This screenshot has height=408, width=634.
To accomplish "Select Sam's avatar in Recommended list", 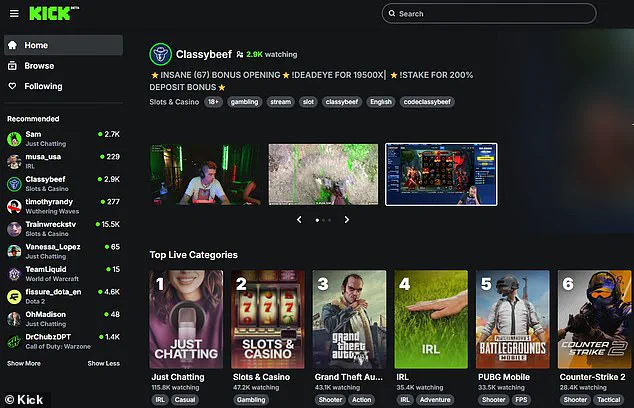I will point(14,138).
